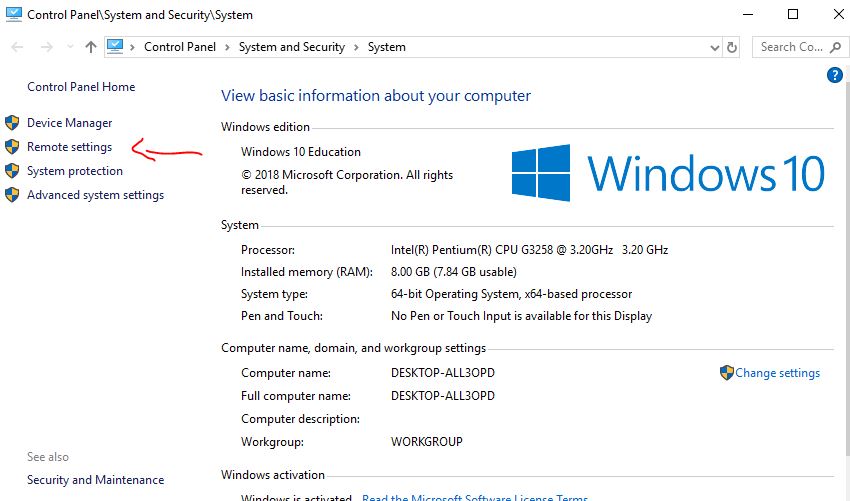Open the recent locations dropdown arrow
This screenshot has width=850, height=501.
69,47
